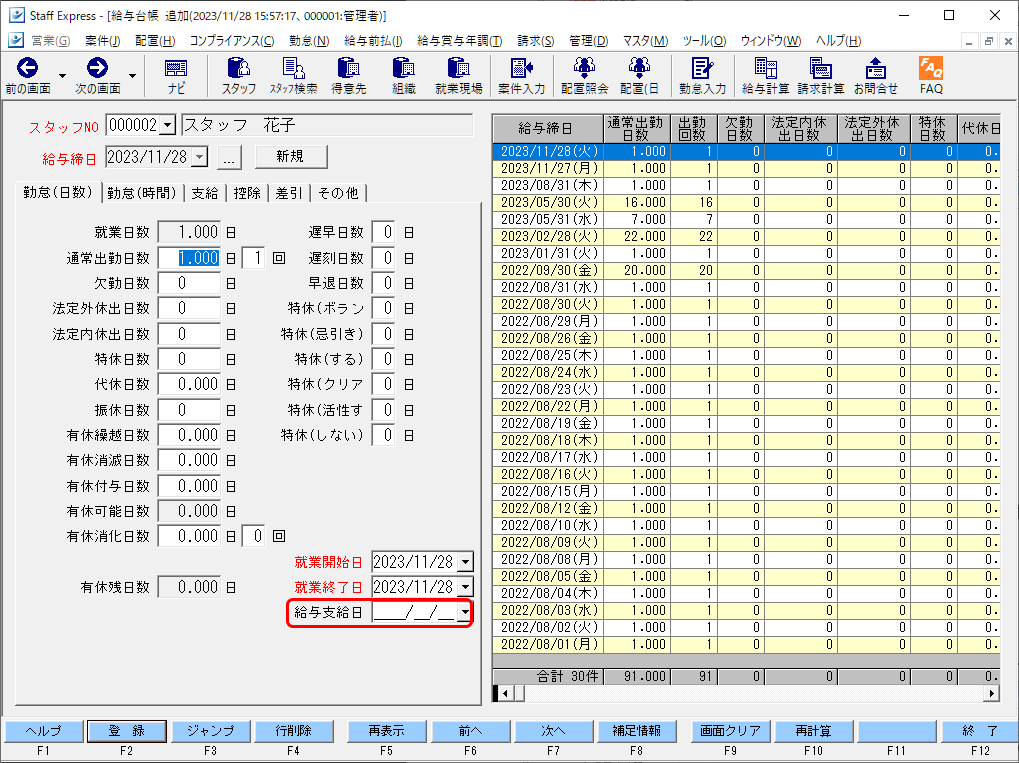The image size is (1019, 763).
Task: Click the 給与締日 column header
Action: pyautogui.click(x=548, y=129)
